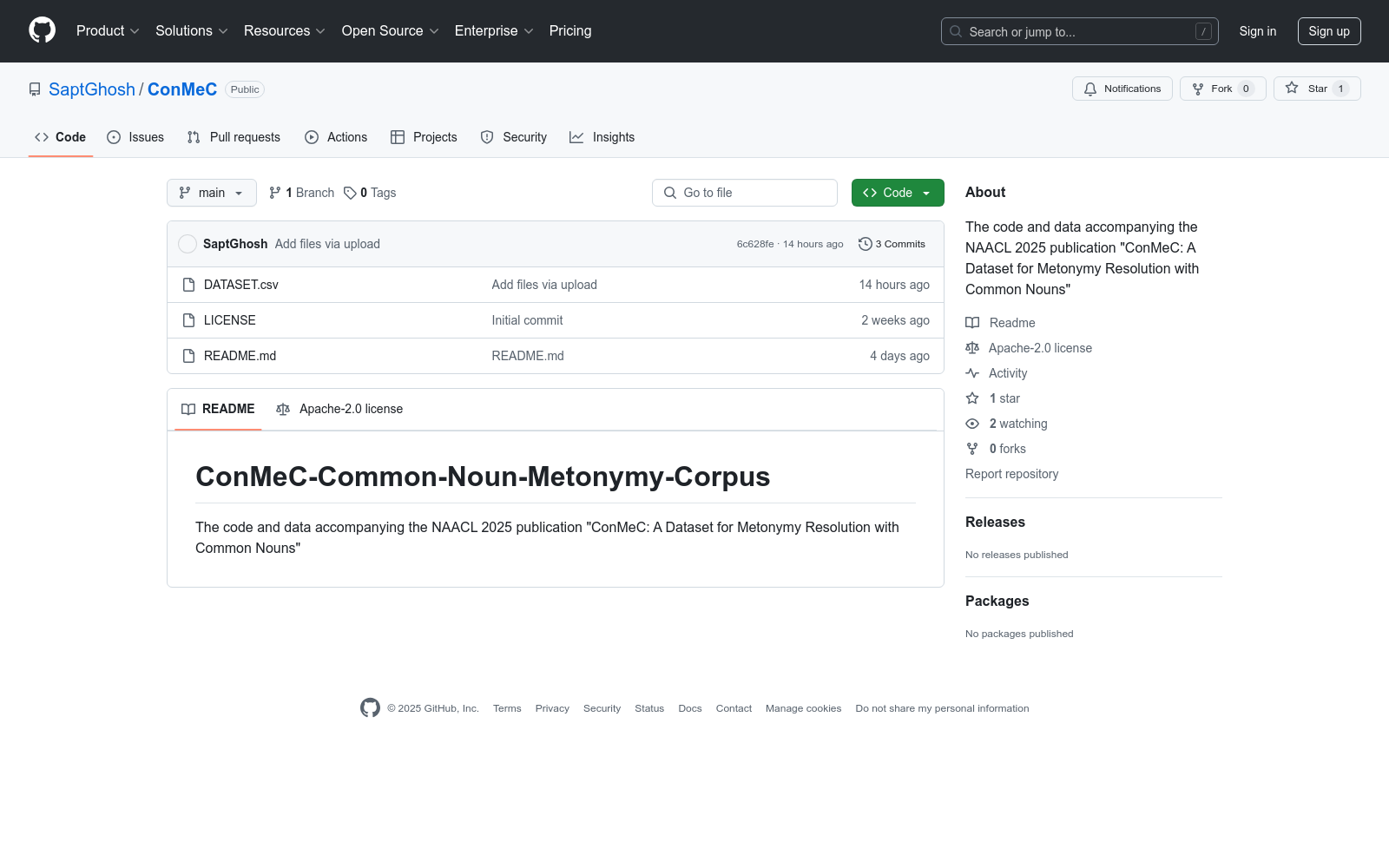Viewport: 1389px width, 868px height.
Task: Open the LICENSE file
Action: pos(230,320)
